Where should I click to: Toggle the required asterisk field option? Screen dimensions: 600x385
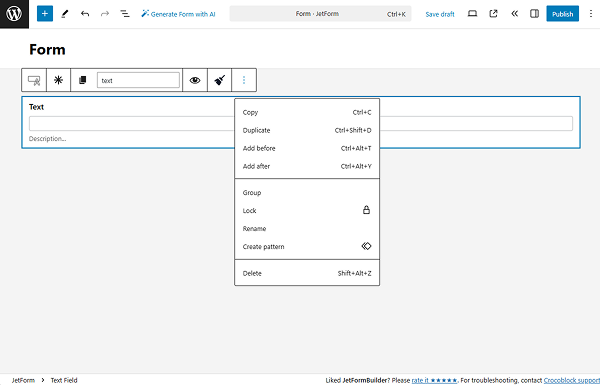[x=59, y=80]
